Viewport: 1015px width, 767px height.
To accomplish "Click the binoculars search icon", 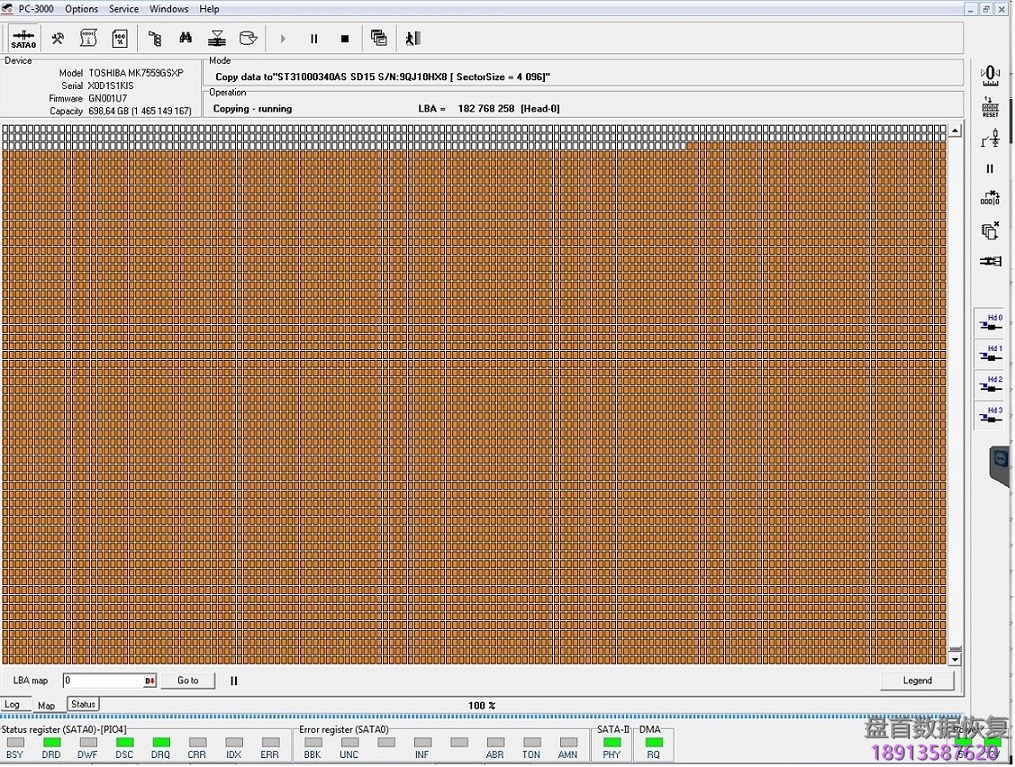I will (x=185, y=39).
